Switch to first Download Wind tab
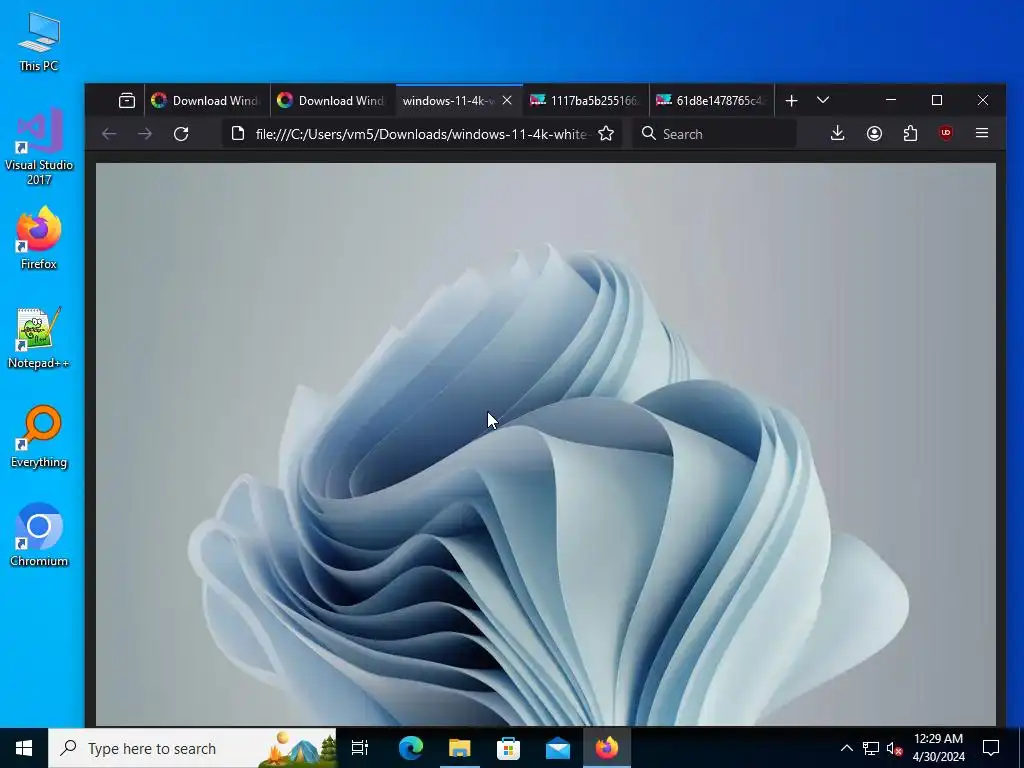Screen dimensions: 1024x768 pos(207,101)
